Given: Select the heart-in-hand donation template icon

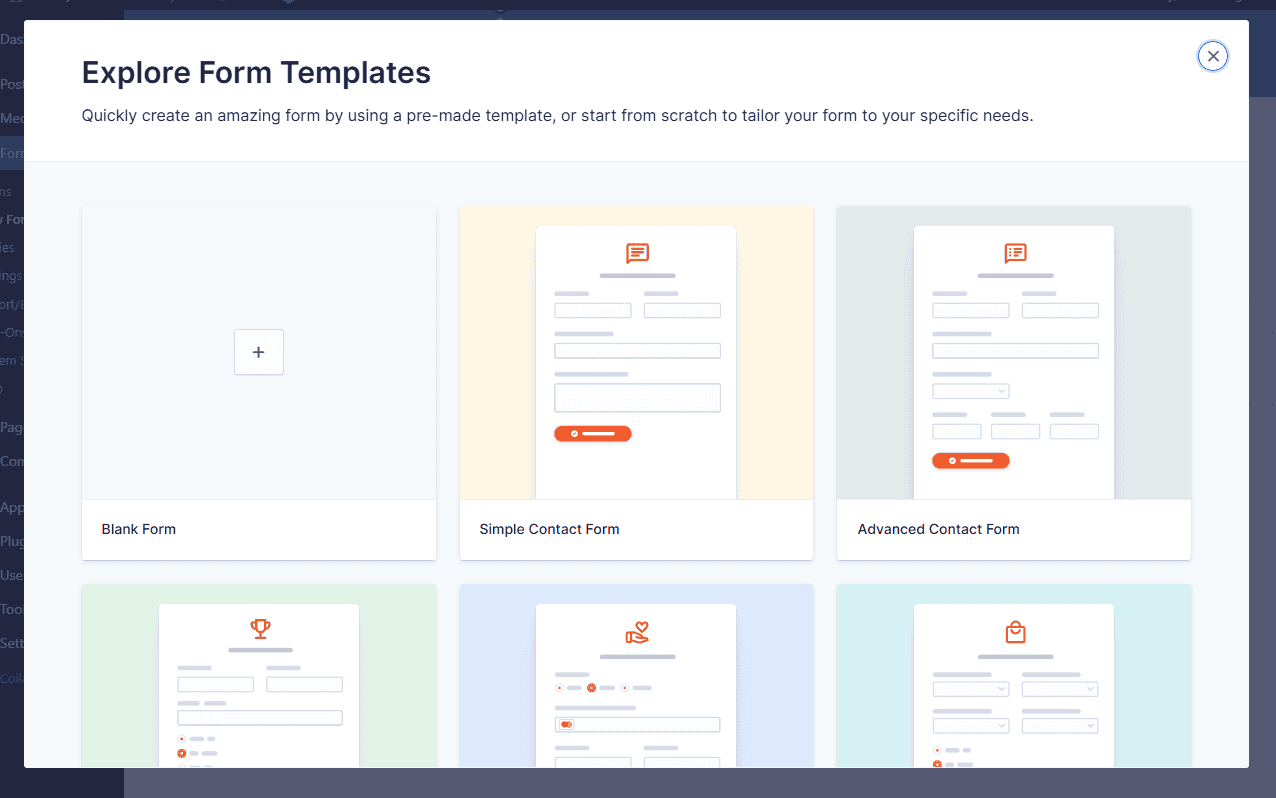Looking at the screenshot, I should pos(637,632).
